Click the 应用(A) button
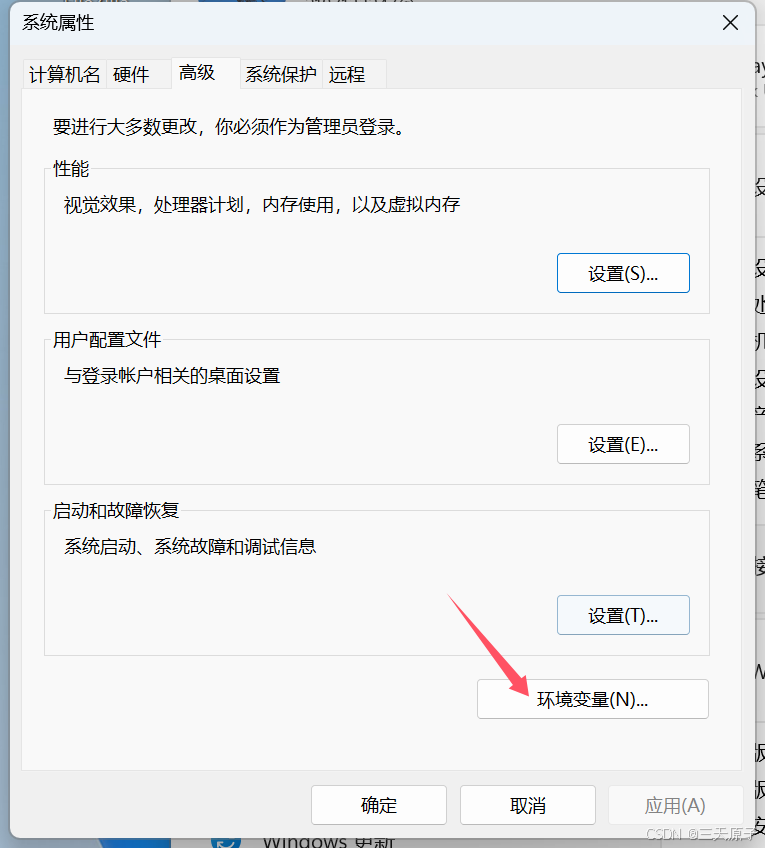The width and height of the screenshot is (765, 848). 675,805
